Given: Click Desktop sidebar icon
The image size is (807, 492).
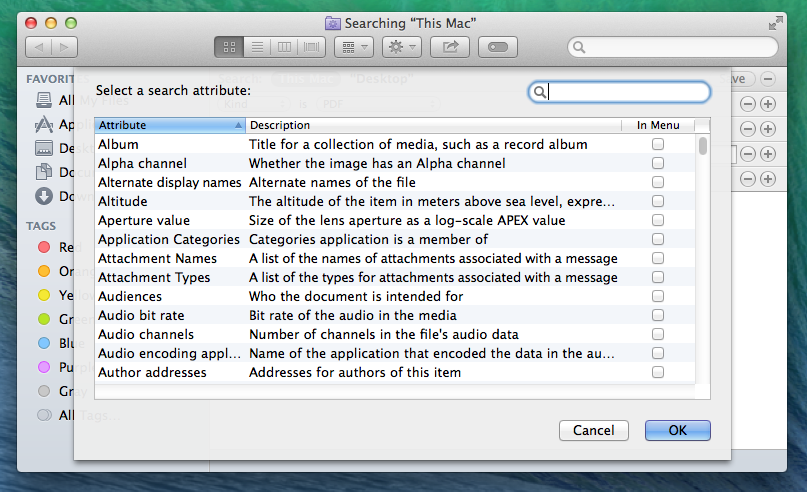Looking at the screenshot, I should [x=44, y=148].
